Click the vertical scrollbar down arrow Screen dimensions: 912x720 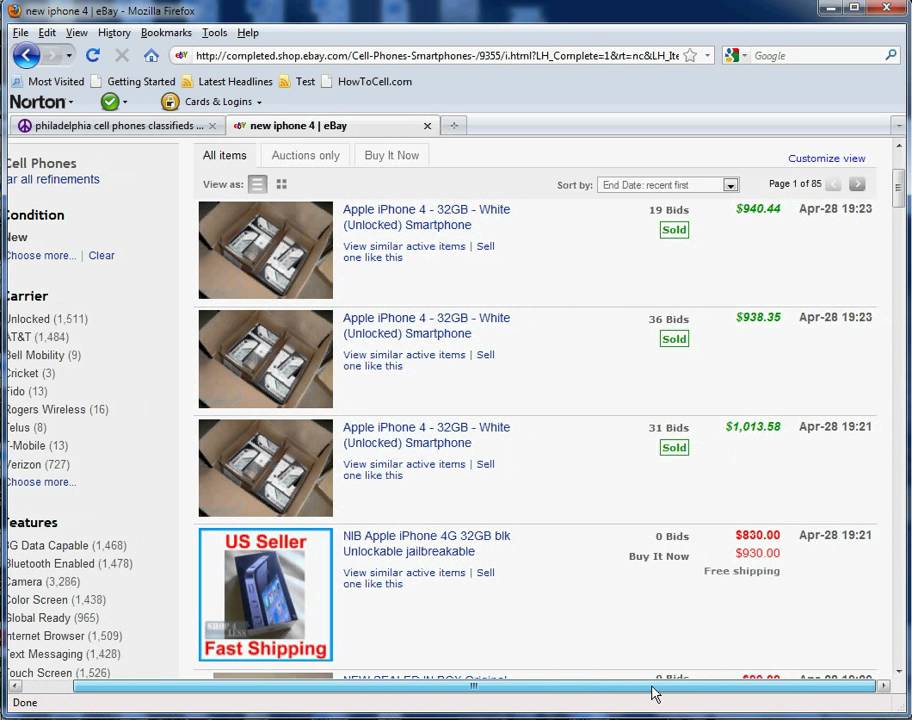point(899,672)
